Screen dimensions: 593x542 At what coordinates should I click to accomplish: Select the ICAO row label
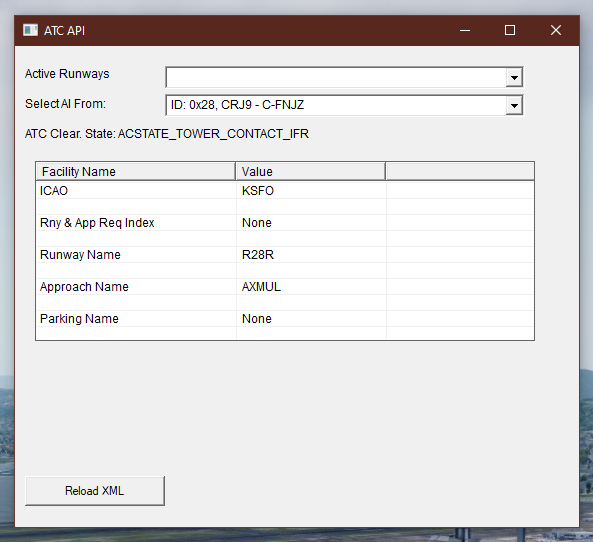[54, 191]
